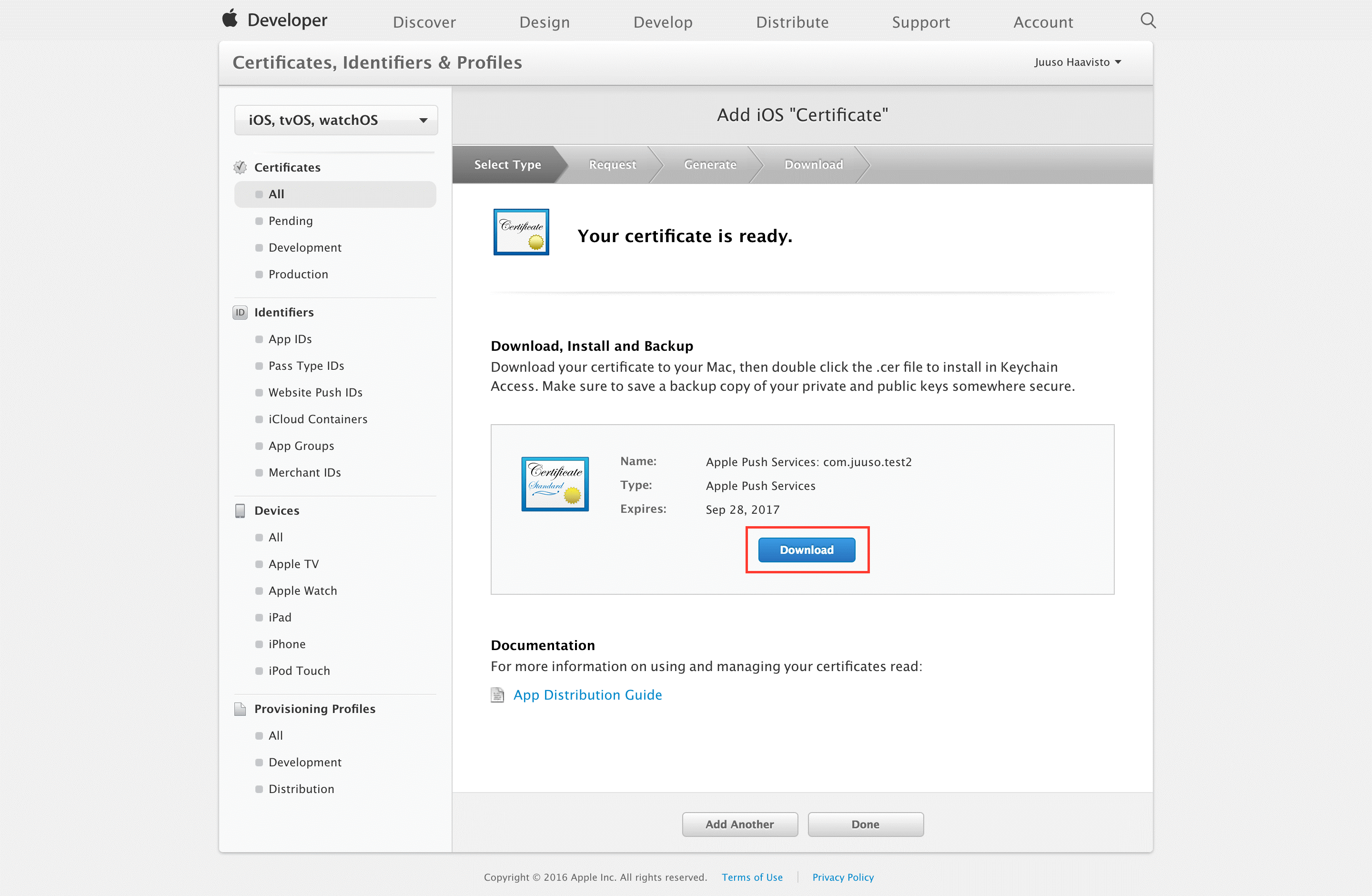1372x896 pixels.
Task: Click the Add Another button
Action: coord(740,824)
